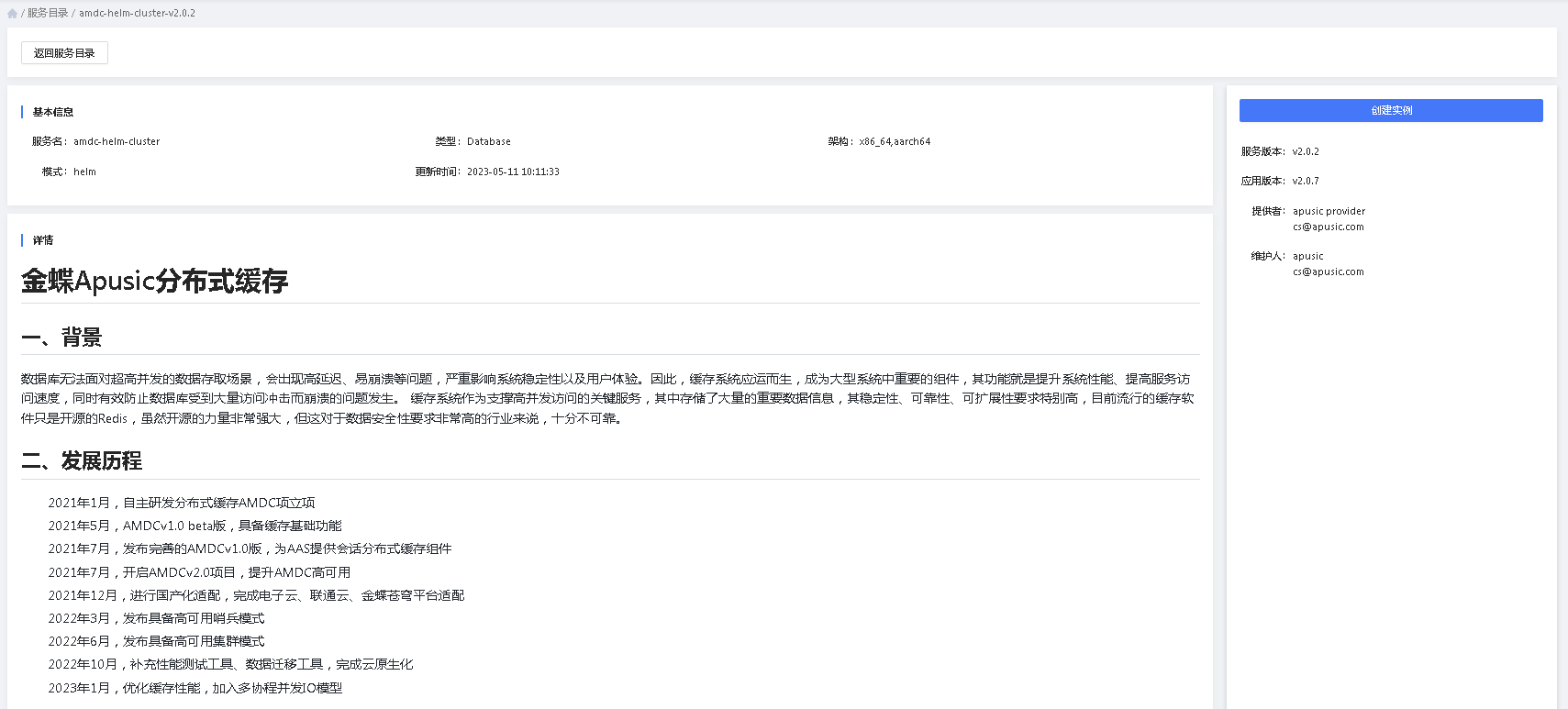Click the 2021年1月 AMDC项立项 history entry
The width and height of the screenshot is (1568, 709).
pos(182,504)
